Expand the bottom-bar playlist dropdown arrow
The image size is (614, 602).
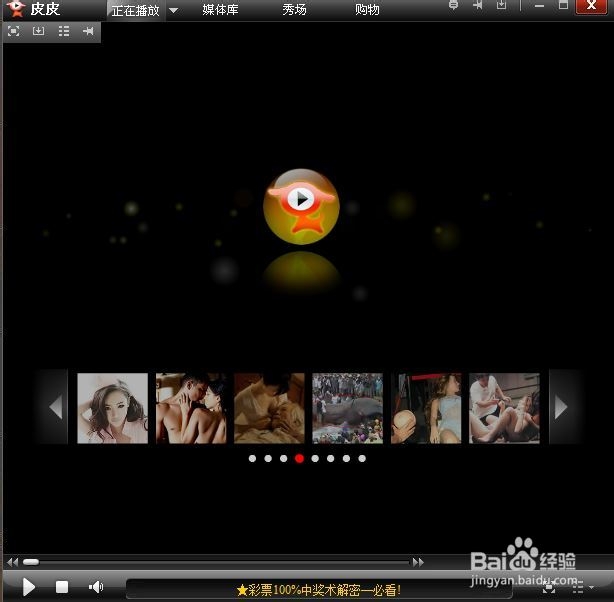pyautogui.click(x=591, y=588)
